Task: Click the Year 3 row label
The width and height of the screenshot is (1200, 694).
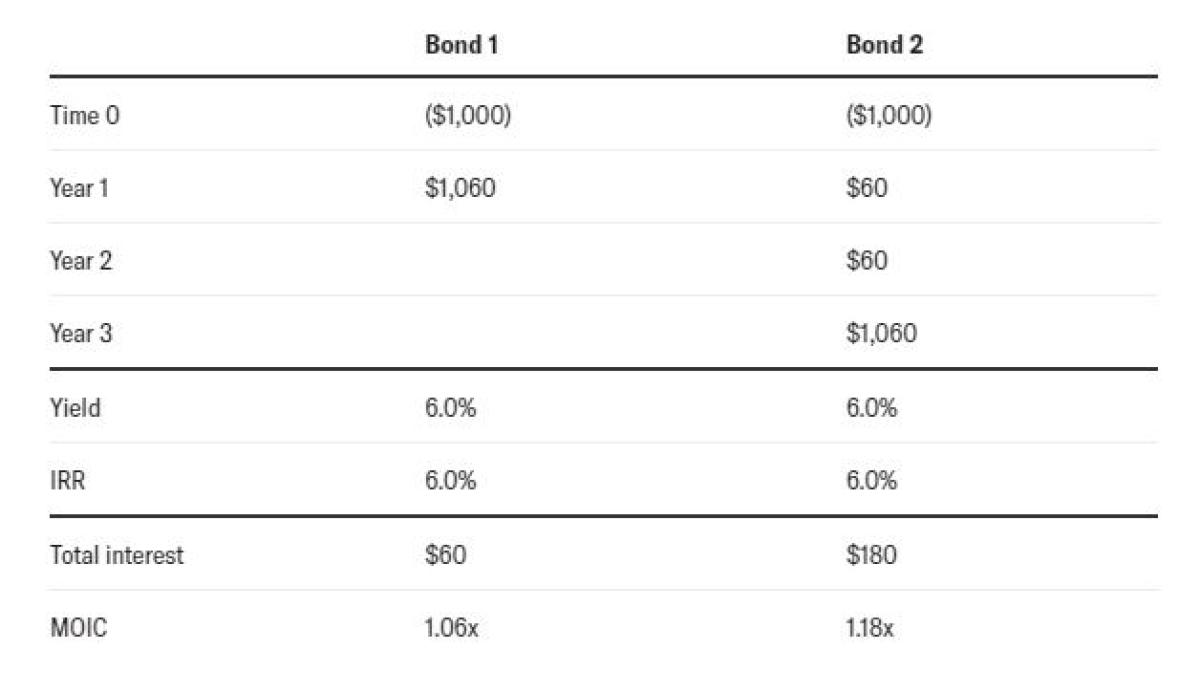Action: coord(81,334)
